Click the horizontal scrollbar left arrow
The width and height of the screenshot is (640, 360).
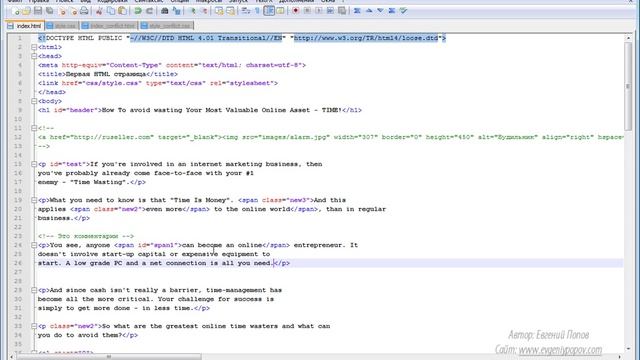point(11,357)
